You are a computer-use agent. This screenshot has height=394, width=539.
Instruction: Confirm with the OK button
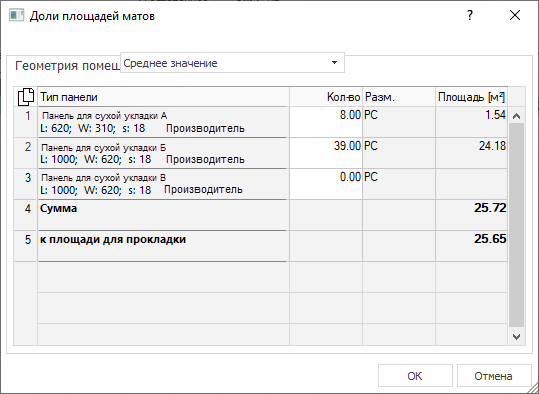point(415,376)
